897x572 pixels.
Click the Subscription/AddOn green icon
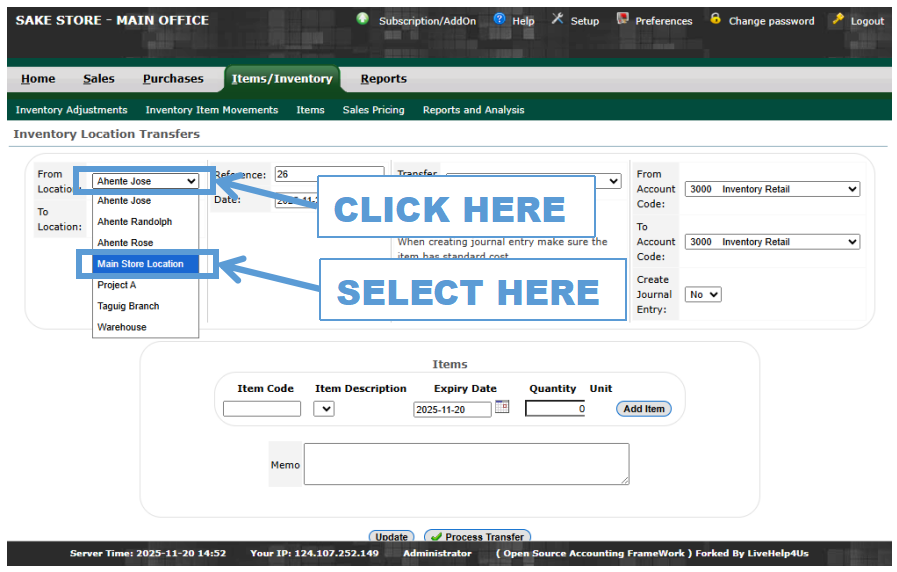[x=362, y=19]
